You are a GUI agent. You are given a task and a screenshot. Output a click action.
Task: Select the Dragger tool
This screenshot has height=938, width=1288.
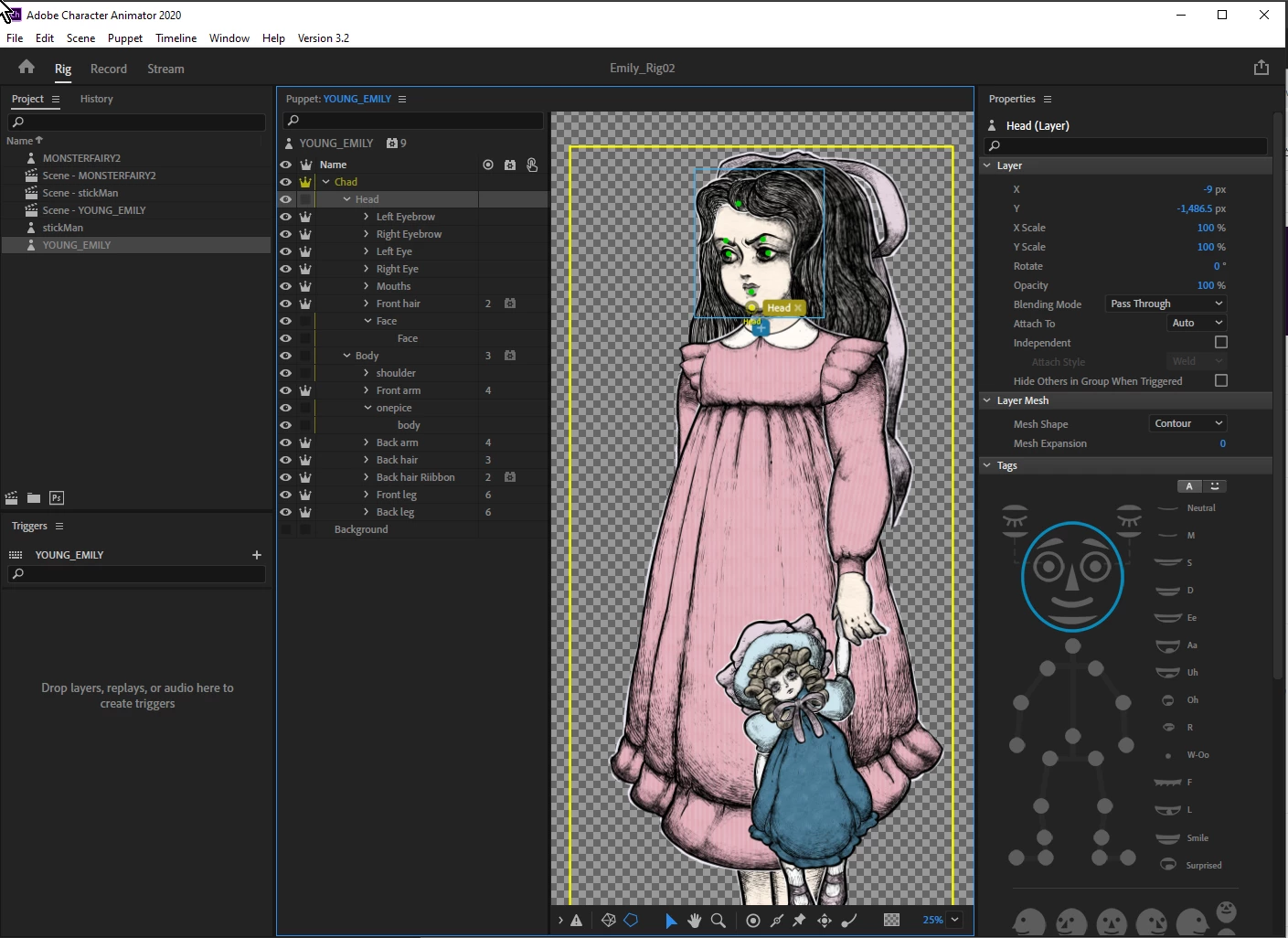coord(825,921)
